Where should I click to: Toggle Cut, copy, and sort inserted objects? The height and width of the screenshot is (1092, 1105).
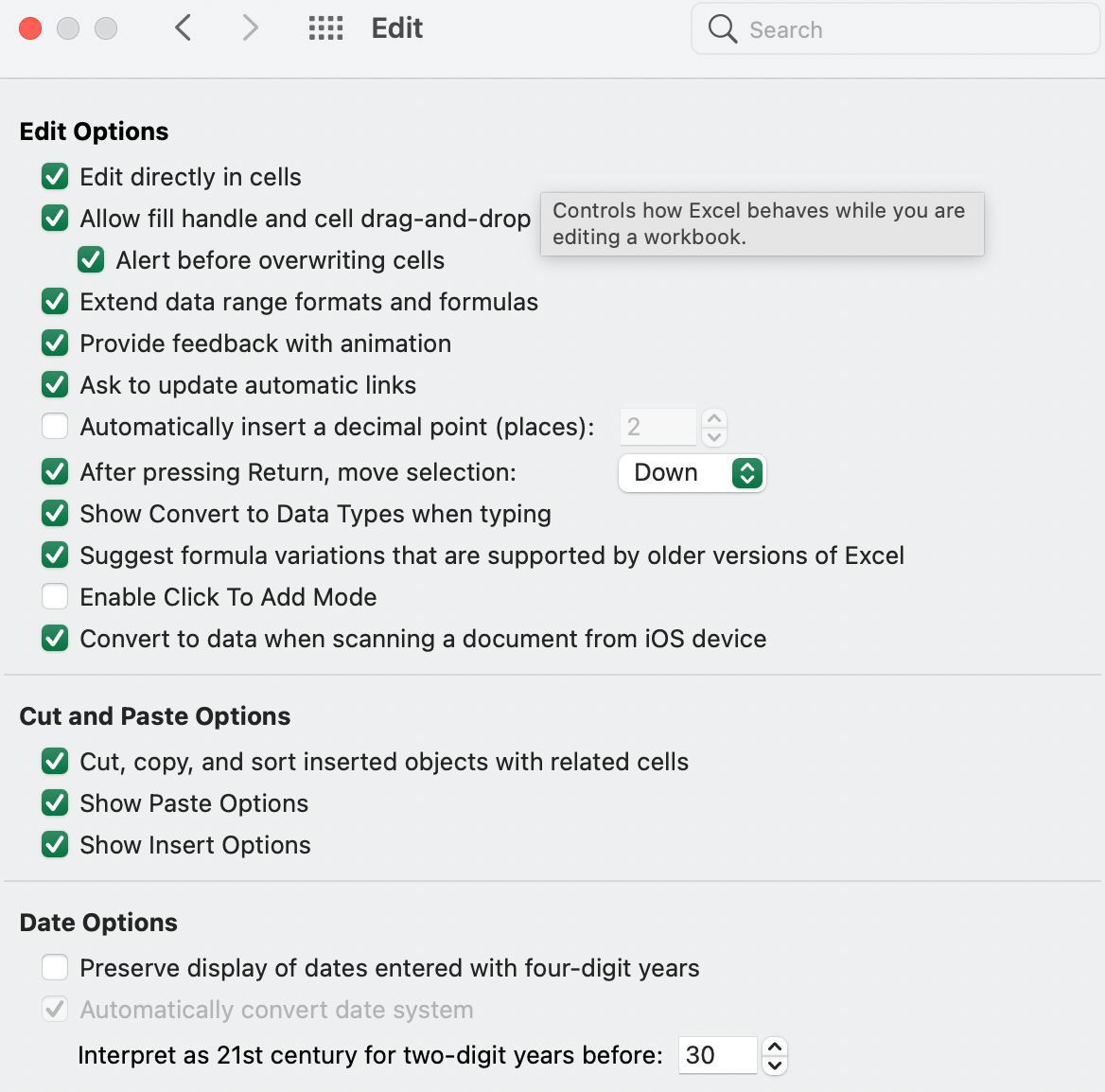pyautogui.click(x=55, y=762)
